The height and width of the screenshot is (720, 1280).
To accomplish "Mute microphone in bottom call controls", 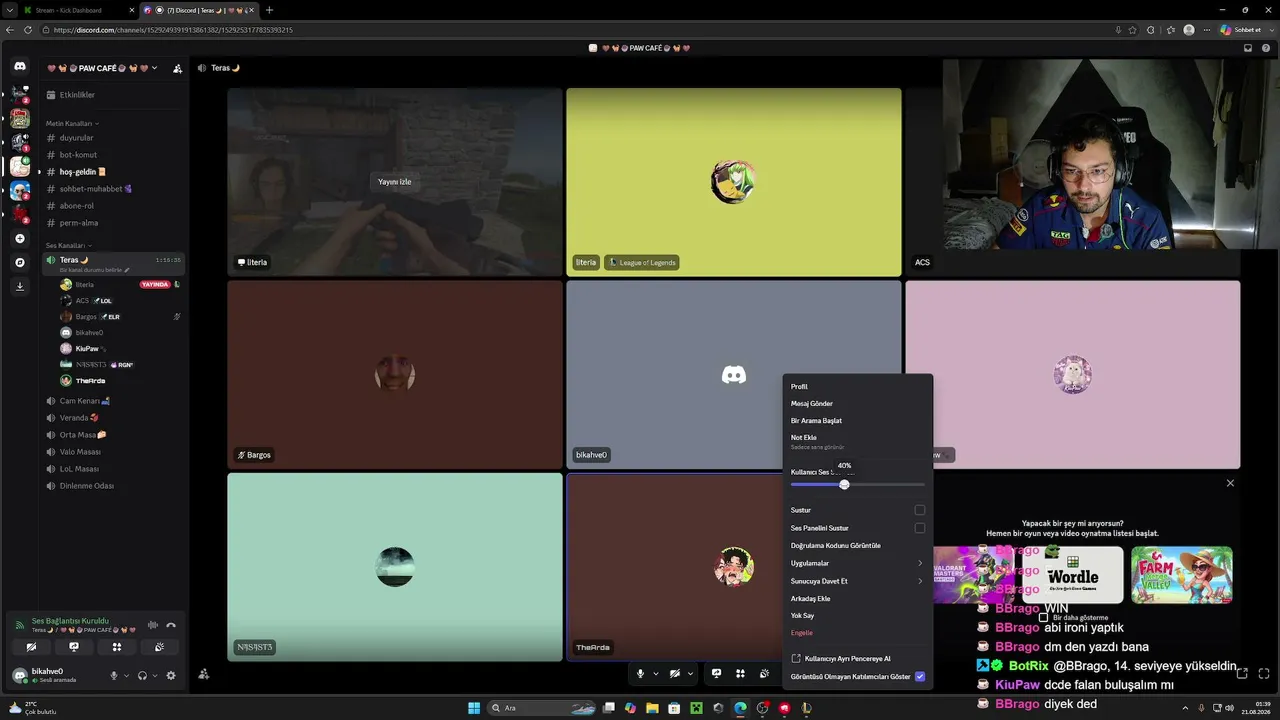I will tap(641, 674).
